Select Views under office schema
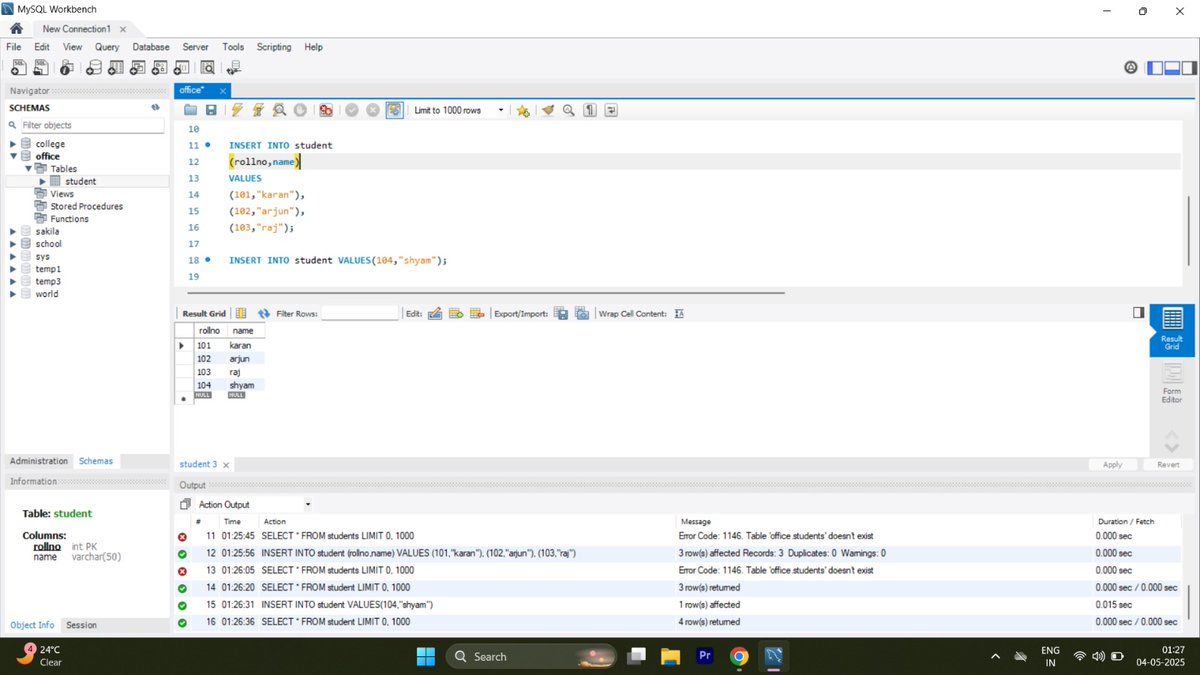The height and width of the screenshot is (675, 1200). coord(62,194)
